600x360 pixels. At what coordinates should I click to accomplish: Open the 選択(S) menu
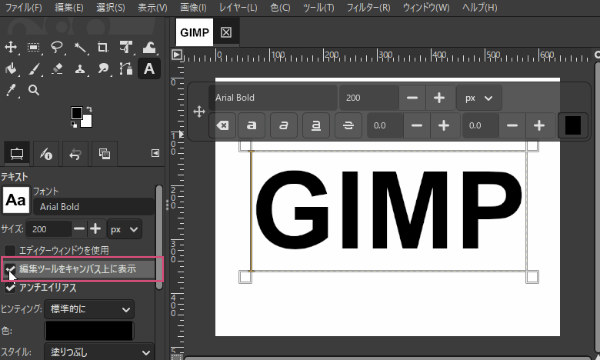[111, 8]
